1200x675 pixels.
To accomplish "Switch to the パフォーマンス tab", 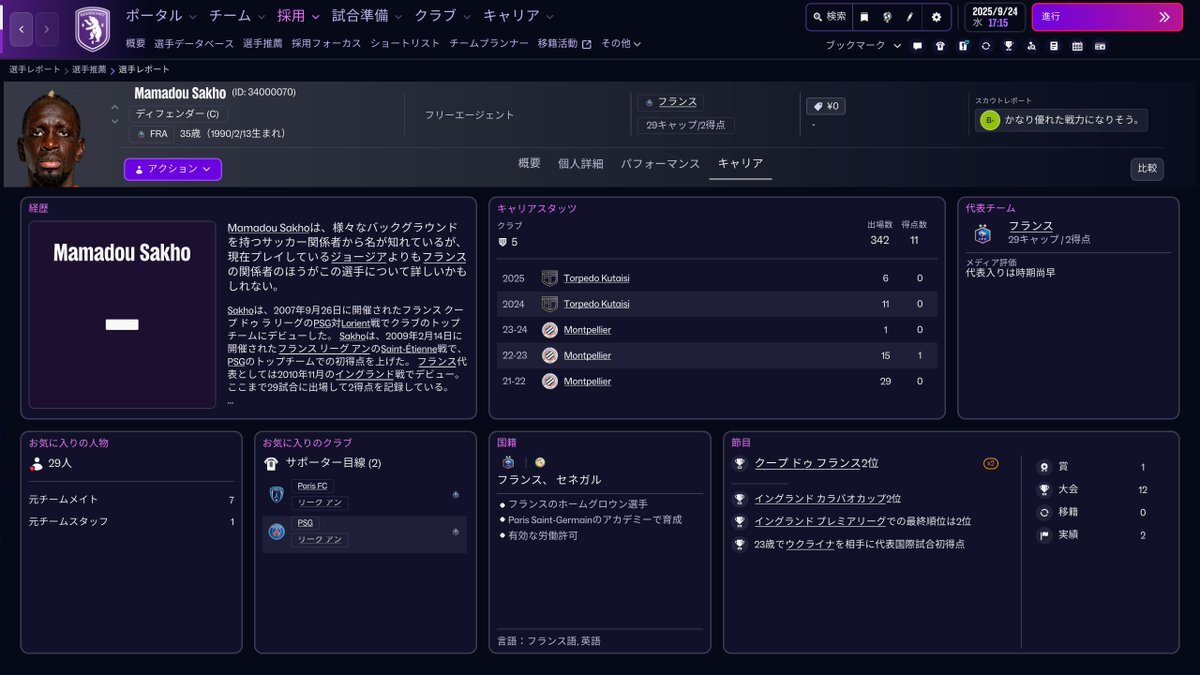I will click(x=660, y=164).
